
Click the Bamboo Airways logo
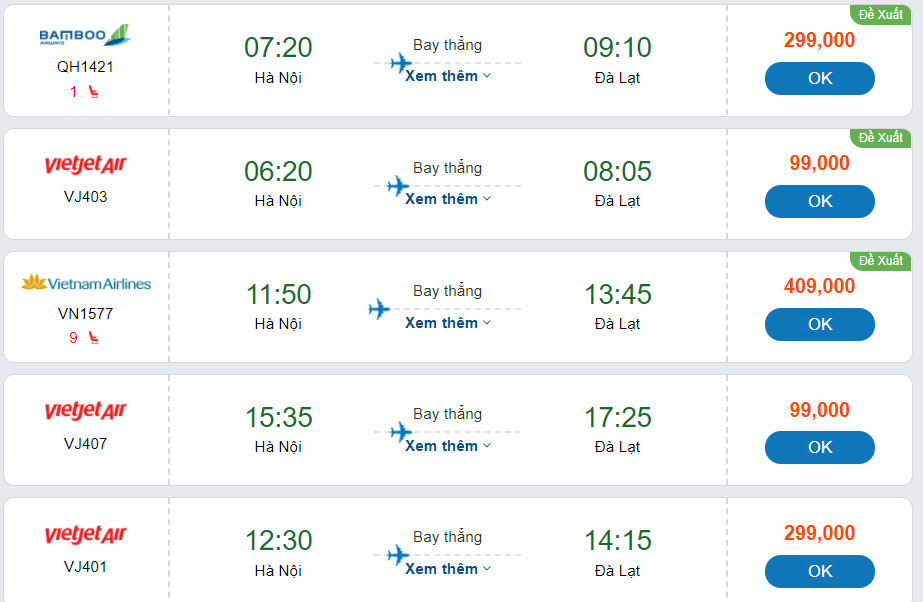85,36
